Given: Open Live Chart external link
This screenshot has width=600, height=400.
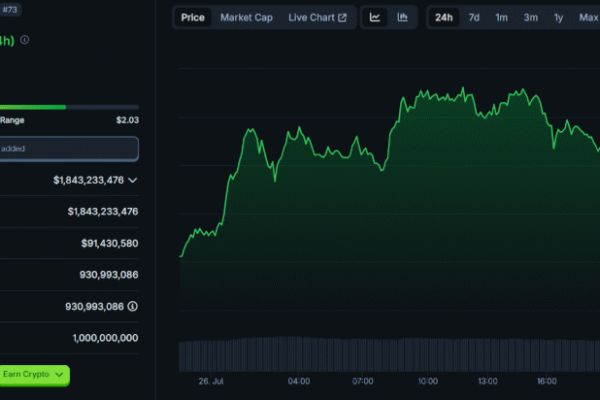Looking at the screenshot, I should coord(318,17).
